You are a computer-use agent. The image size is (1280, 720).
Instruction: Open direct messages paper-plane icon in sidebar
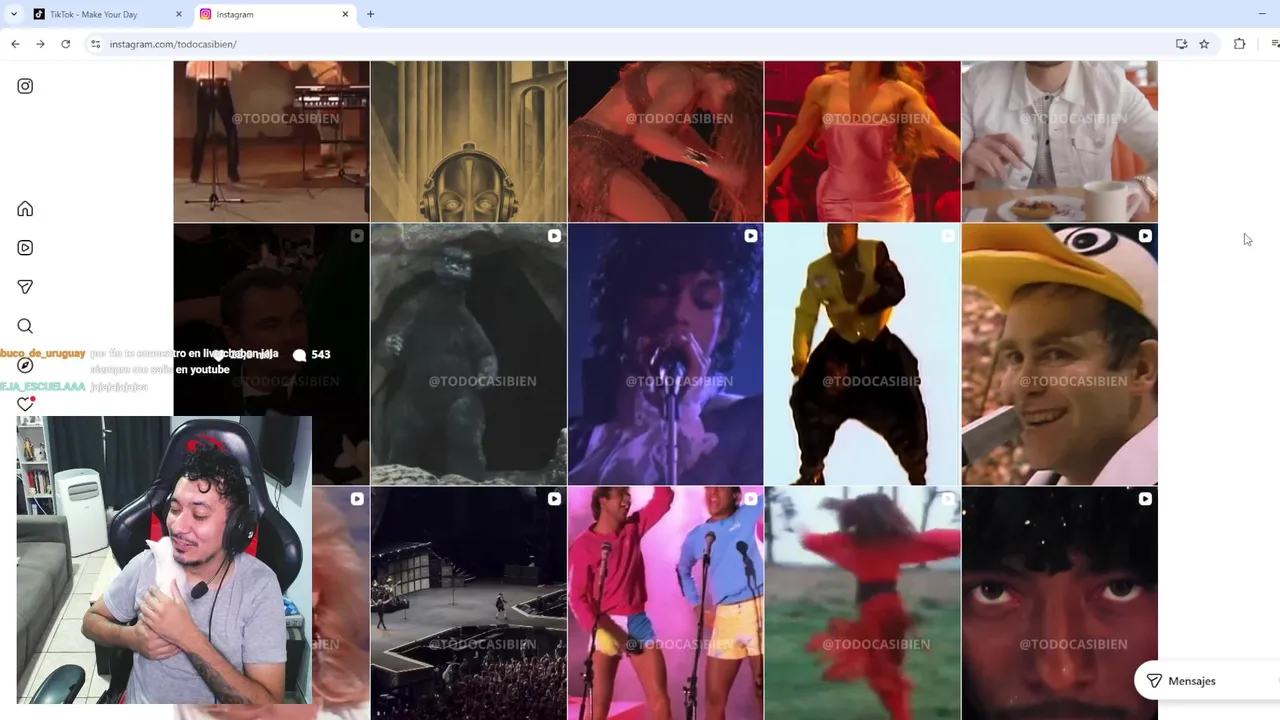click(x=25, y=287)
